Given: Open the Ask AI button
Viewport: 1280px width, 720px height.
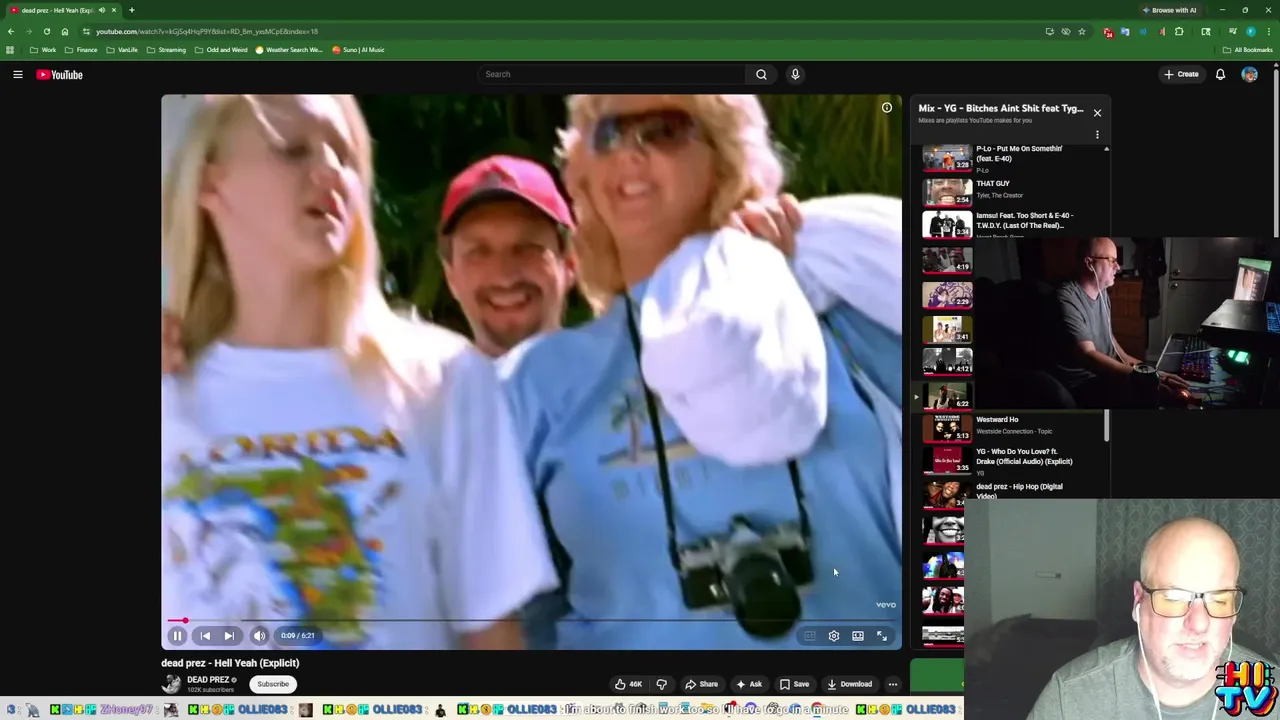Looking at the screenshot, I should pos(749,684).
